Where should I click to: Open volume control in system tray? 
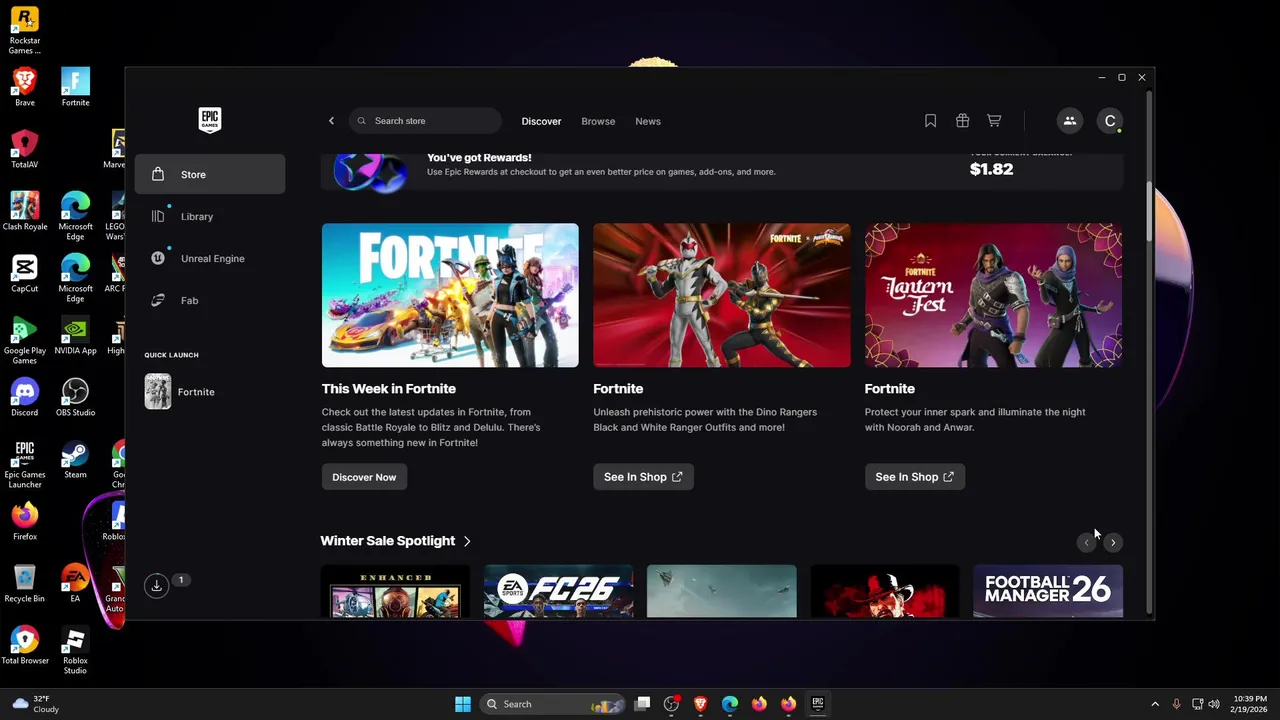1216,704
